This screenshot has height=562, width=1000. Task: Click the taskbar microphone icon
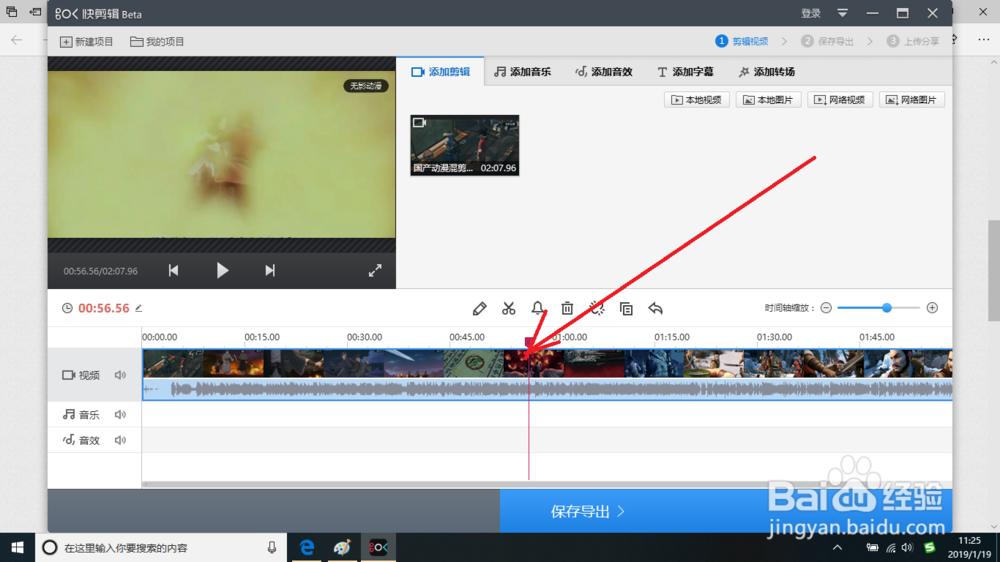coord(272,547)
